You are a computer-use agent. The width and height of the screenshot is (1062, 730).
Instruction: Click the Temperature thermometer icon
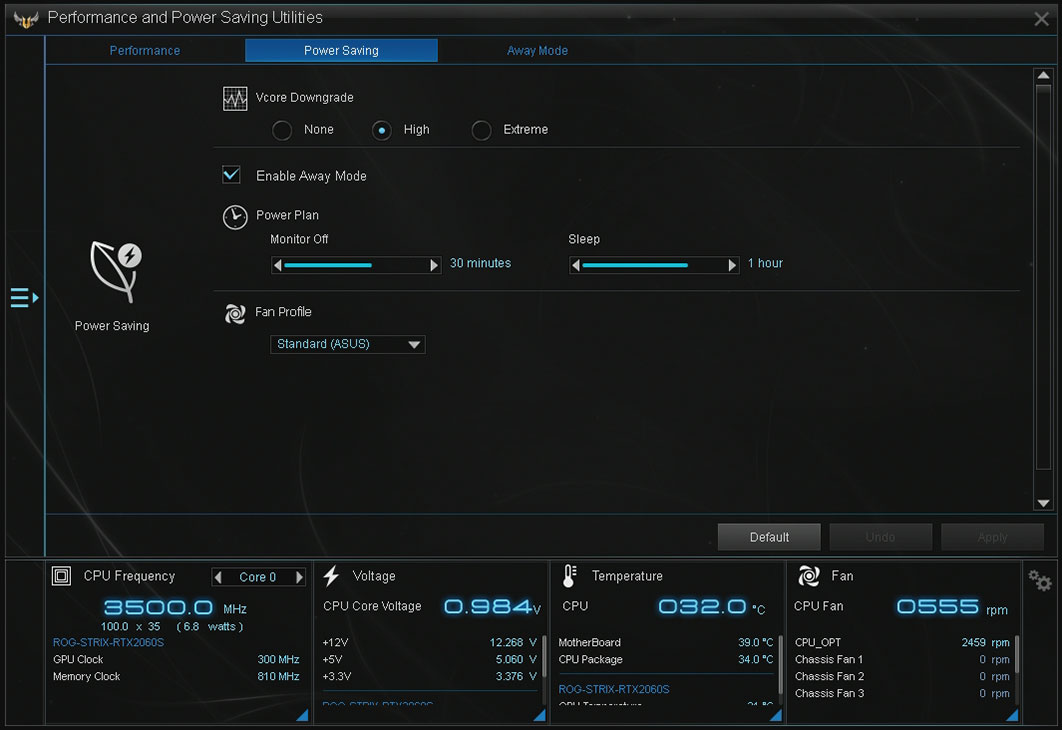(570, 576)
